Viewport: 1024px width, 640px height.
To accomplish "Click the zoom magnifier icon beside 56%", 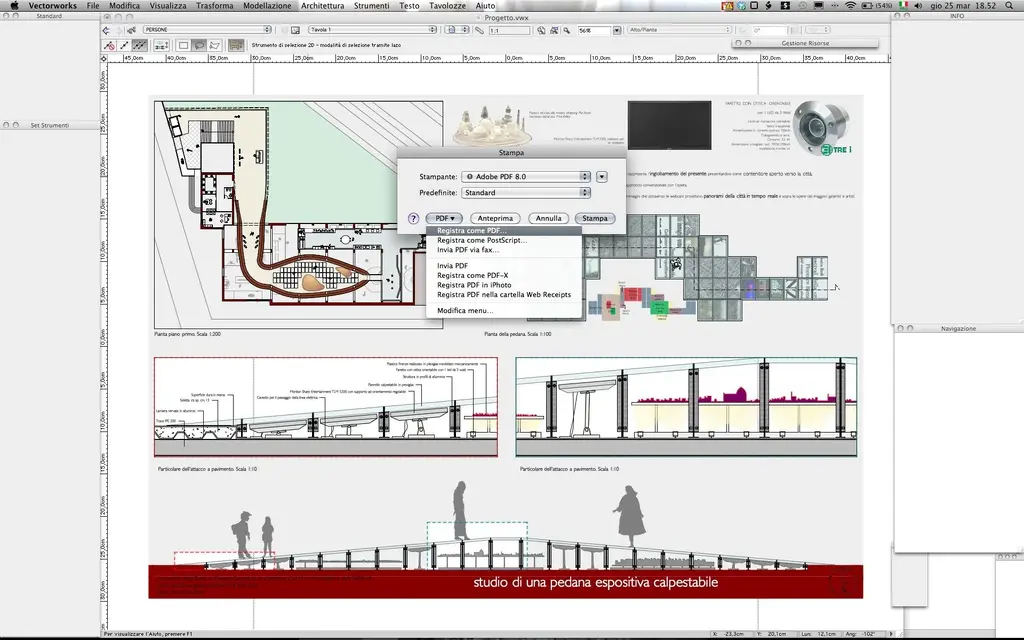I will click(x=567, y=30).
